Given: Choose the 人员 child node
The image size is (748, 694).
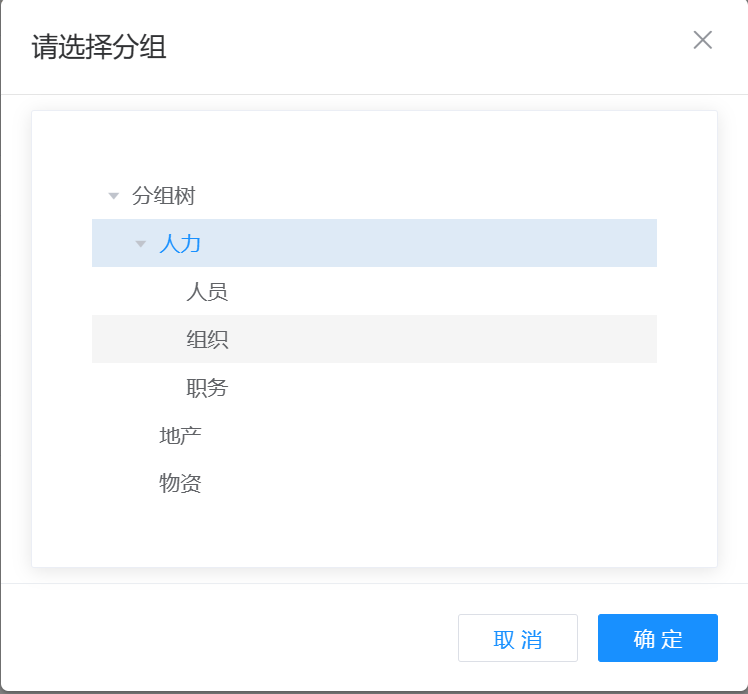Looking at the screenshot, I should tap(207, 292).
